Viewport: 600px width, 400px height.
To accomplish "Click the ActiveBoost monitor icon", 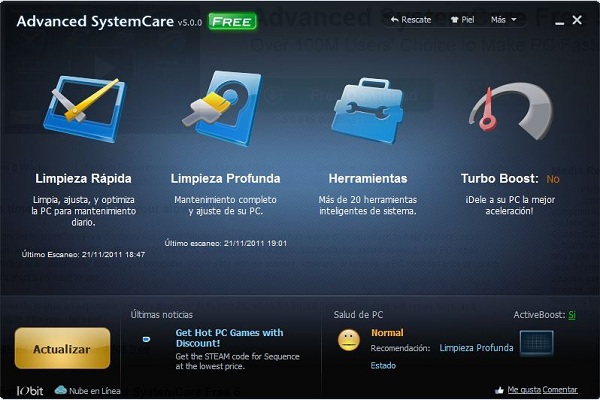I will pyautogui.click(x=536, y=343).
